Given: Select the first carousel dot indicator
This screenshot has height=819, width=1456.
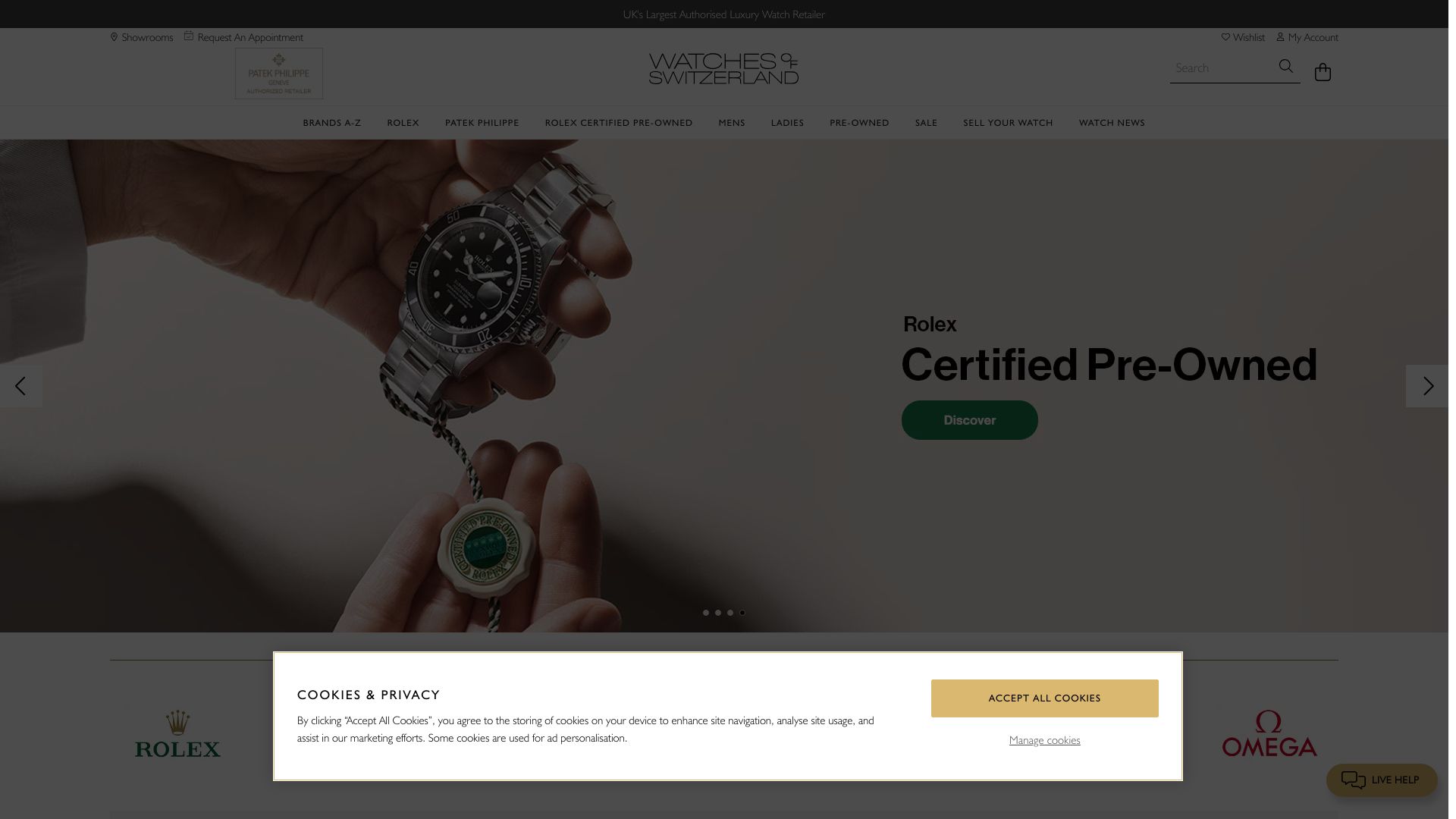Looking at the screenshot, I should coord(706,613).
